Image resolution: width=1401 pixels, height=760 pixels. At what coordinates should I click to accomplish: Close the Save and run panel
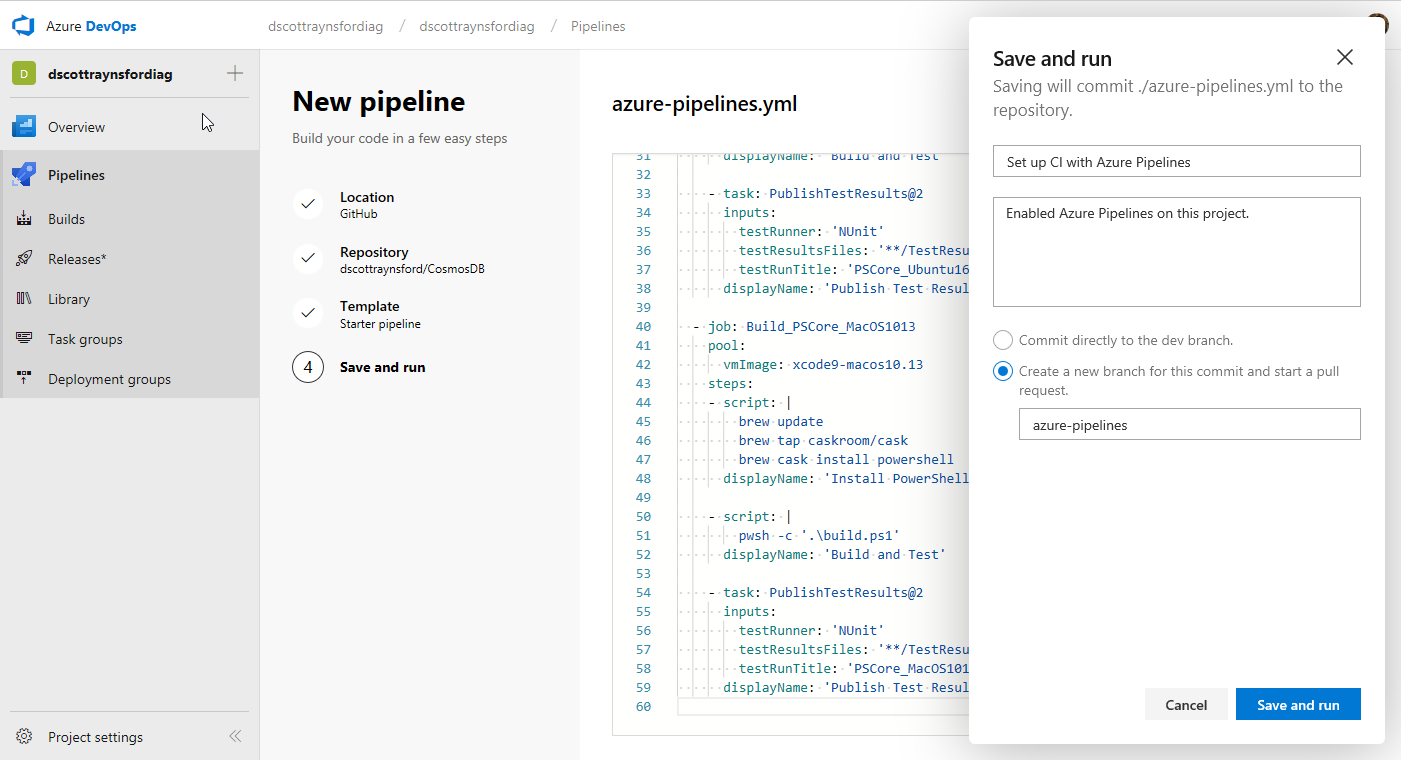(x=1344, y=57)
